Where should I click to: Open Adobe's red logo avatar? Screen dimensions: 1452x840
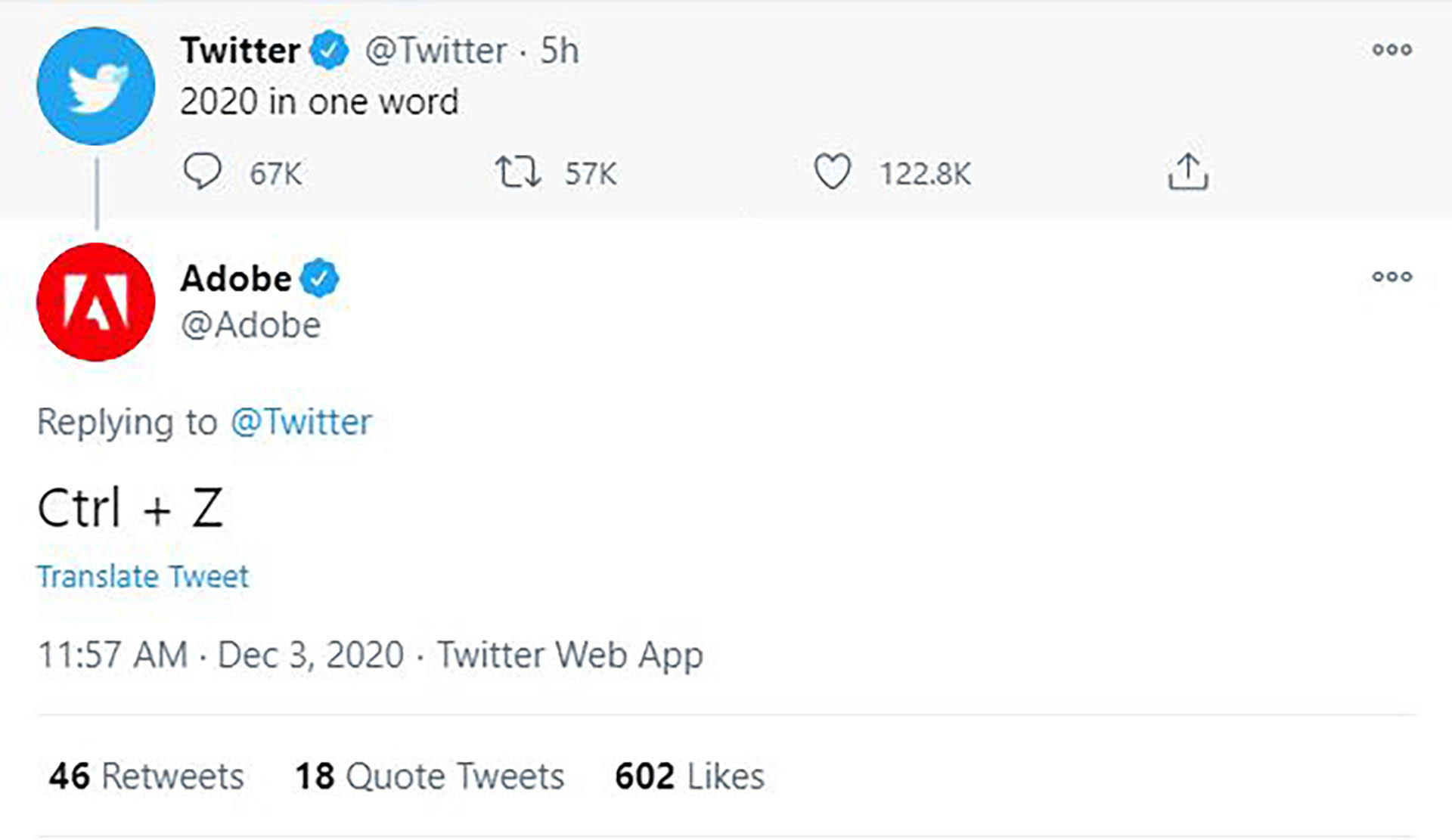pyautogui.click(x=96, y=302)
